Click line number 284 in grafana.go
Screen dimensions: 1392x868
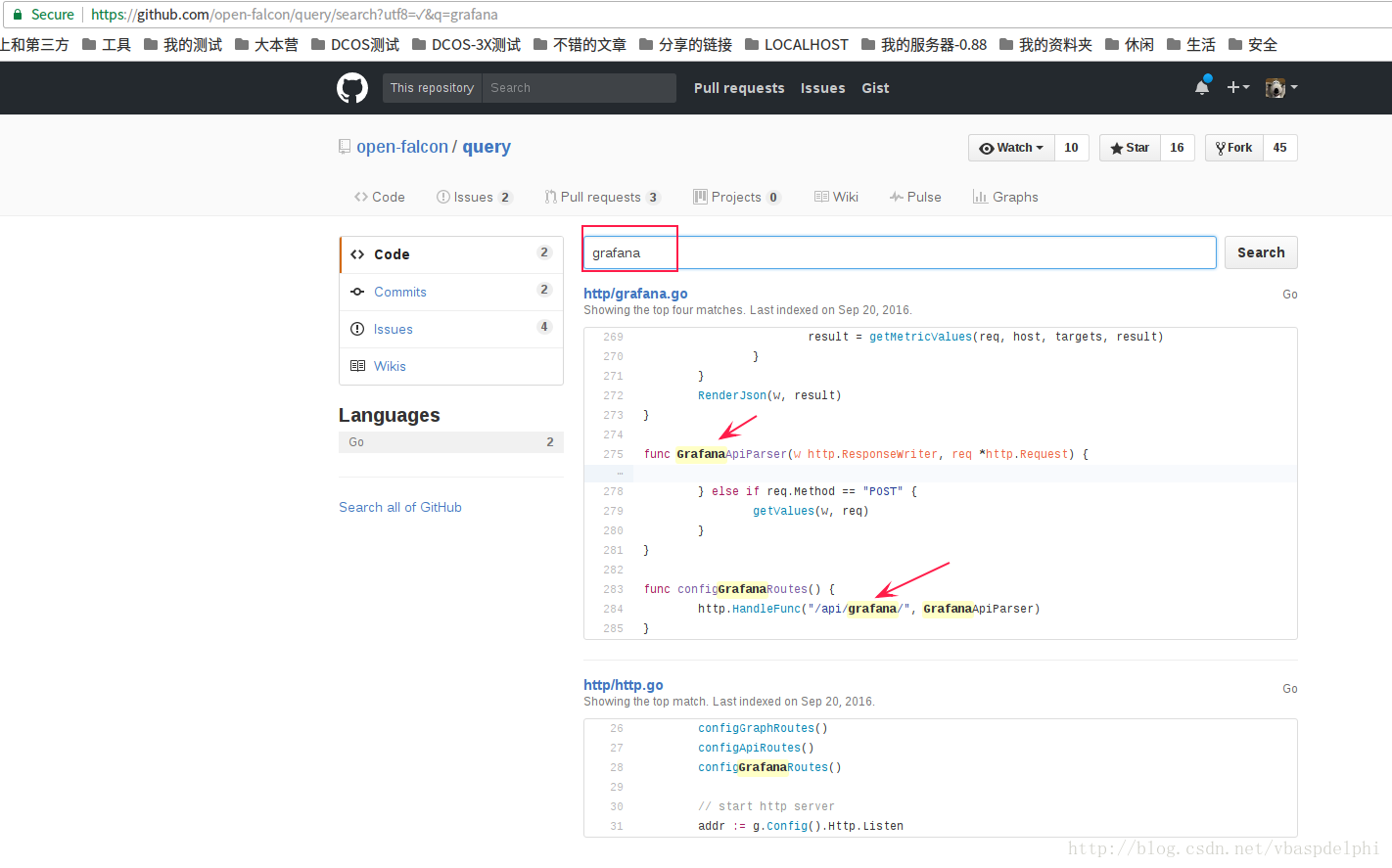click(x=613, y=609)
